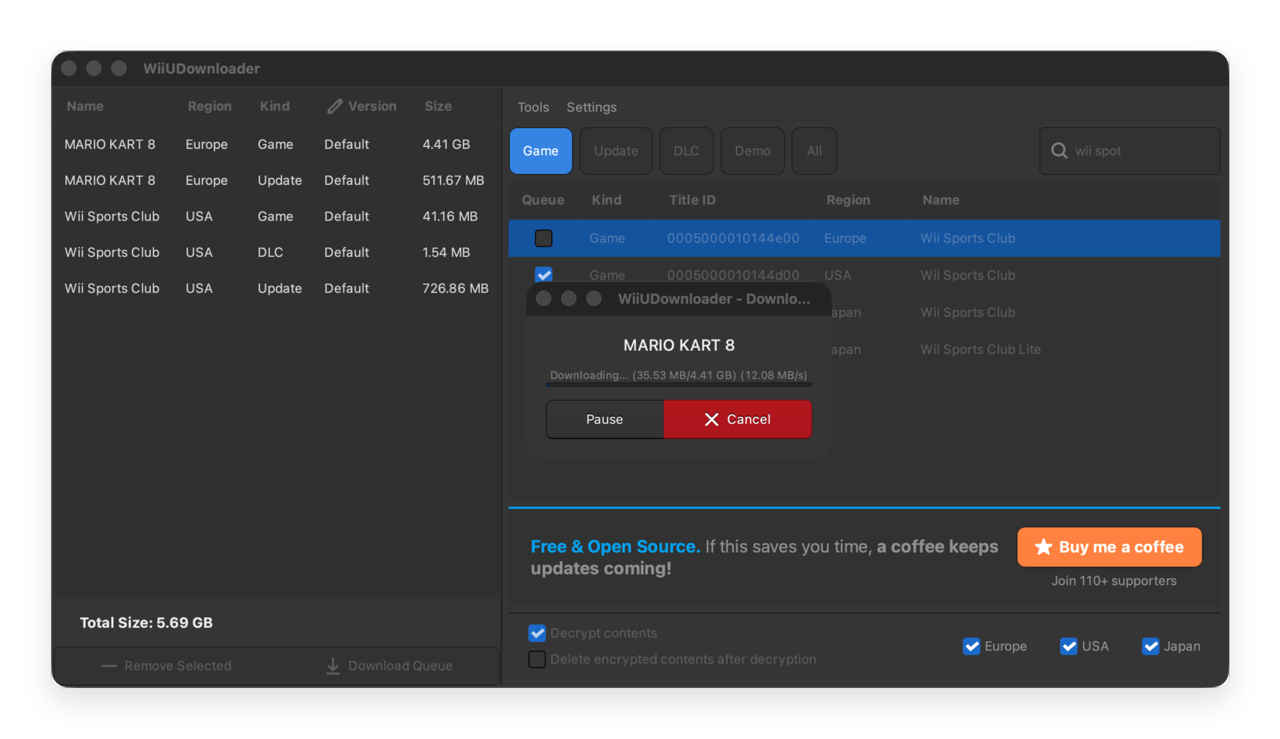Select MARIO KART 8 Update row in queue
Viewport: 1280px width, 739px height.
277,180
